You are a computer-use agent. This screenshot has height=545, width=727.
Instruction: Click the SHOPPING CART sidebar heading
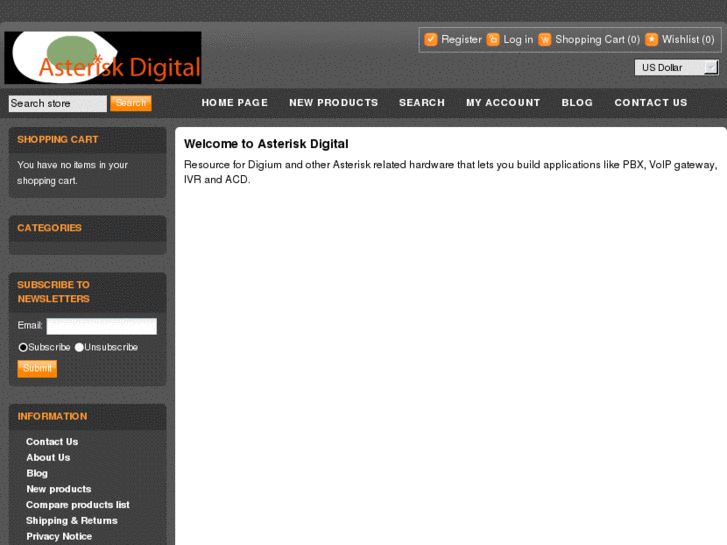tap(57, 140)
